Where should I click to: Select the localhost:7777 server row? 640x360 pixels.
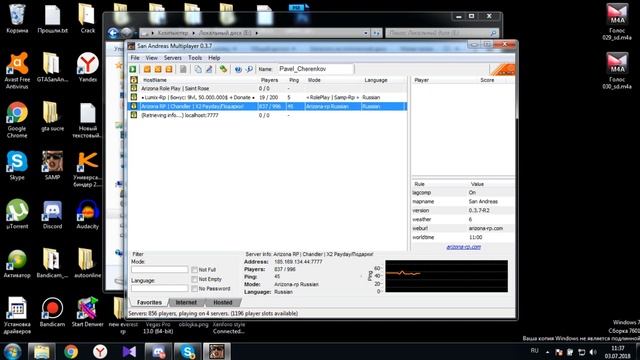pyautogui.click(x=267, y=115)
